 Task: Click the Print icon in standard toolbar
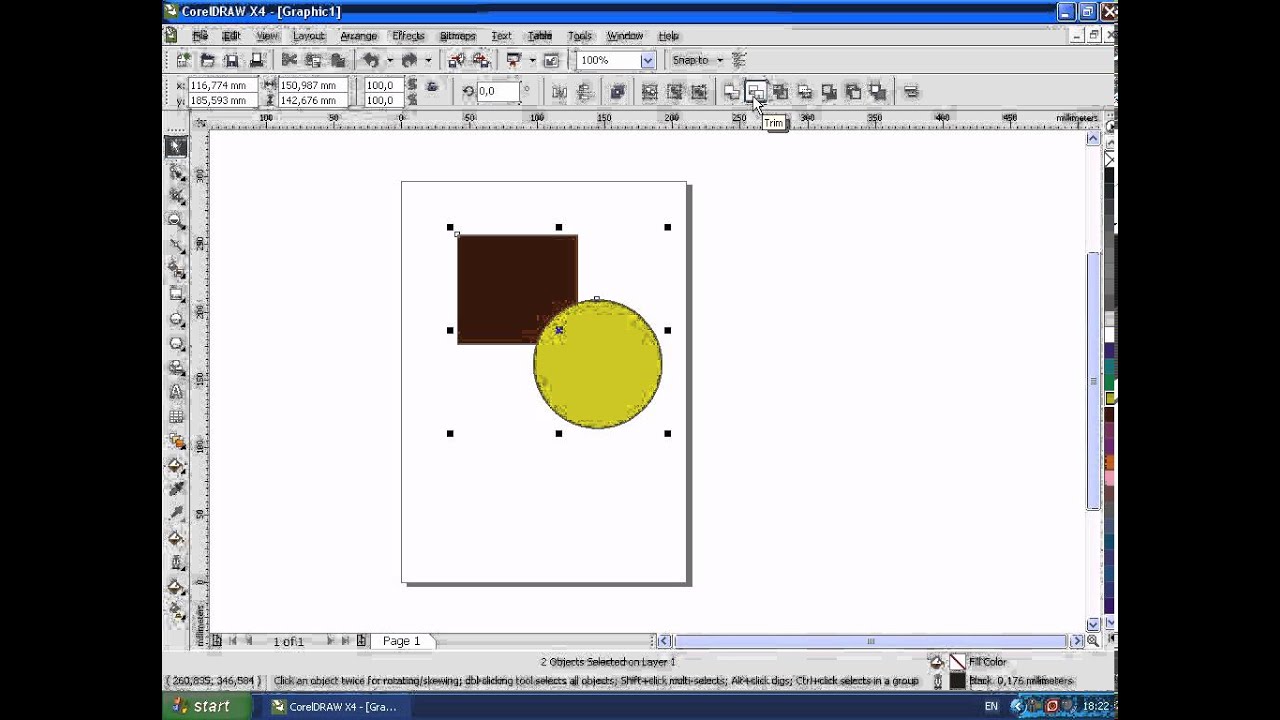pos(256,60)
